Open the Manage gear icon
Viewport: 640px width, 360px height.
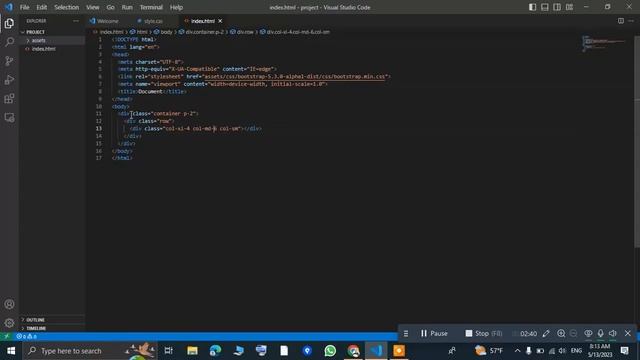point(9,323)
